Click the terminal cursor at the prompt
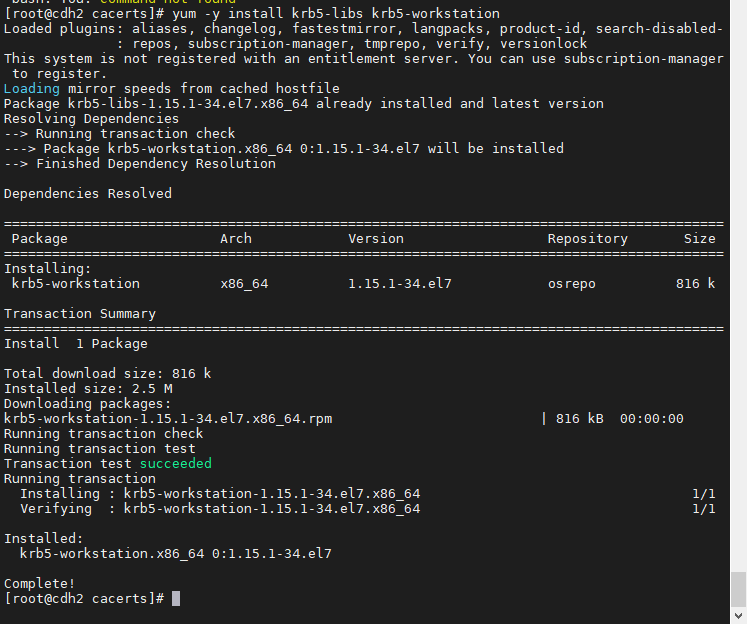747x624 pixels. [176, 599]
